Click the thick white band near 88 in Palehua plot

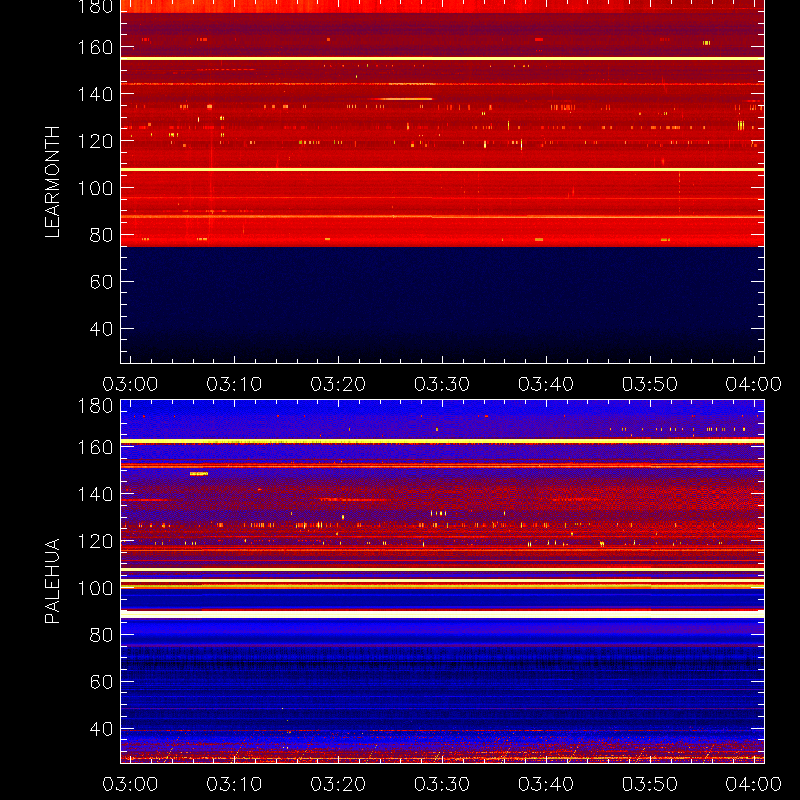point(442,614)
